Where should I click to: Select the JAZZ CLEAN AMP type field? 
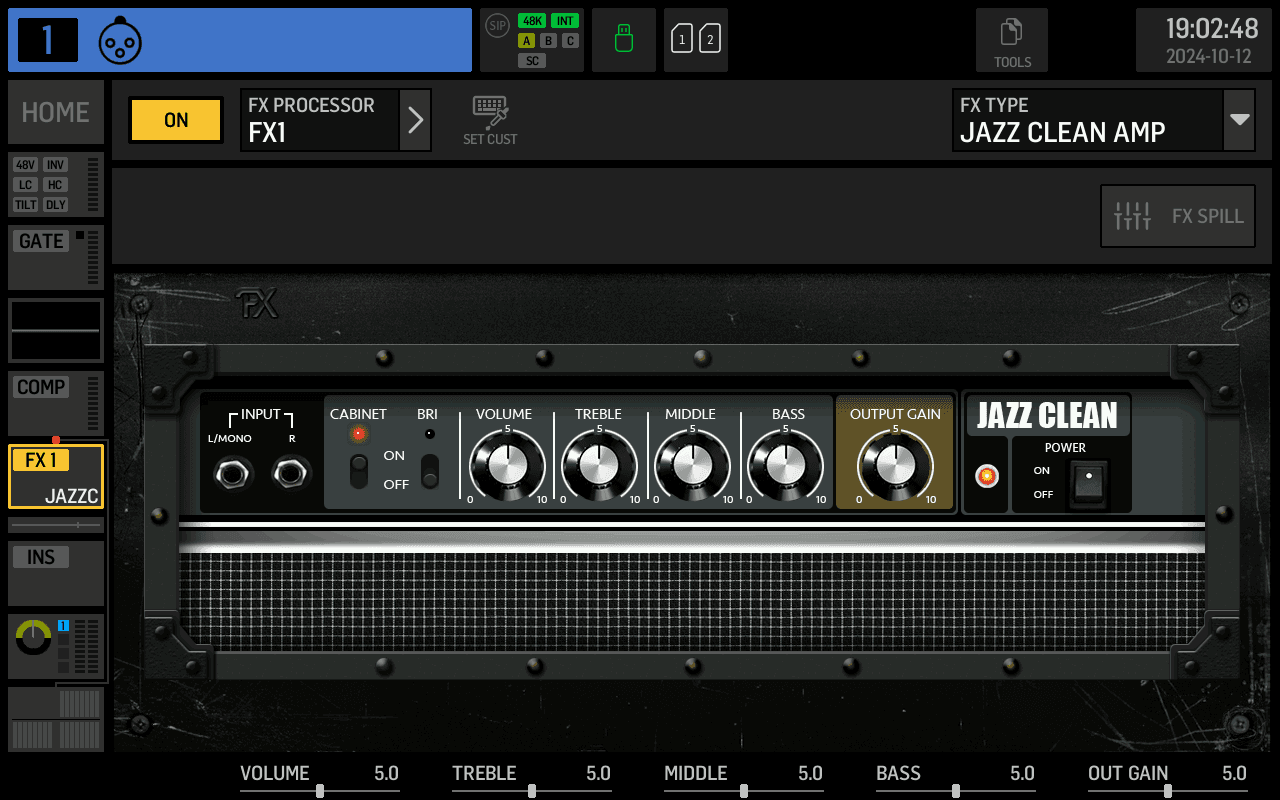1088,120
